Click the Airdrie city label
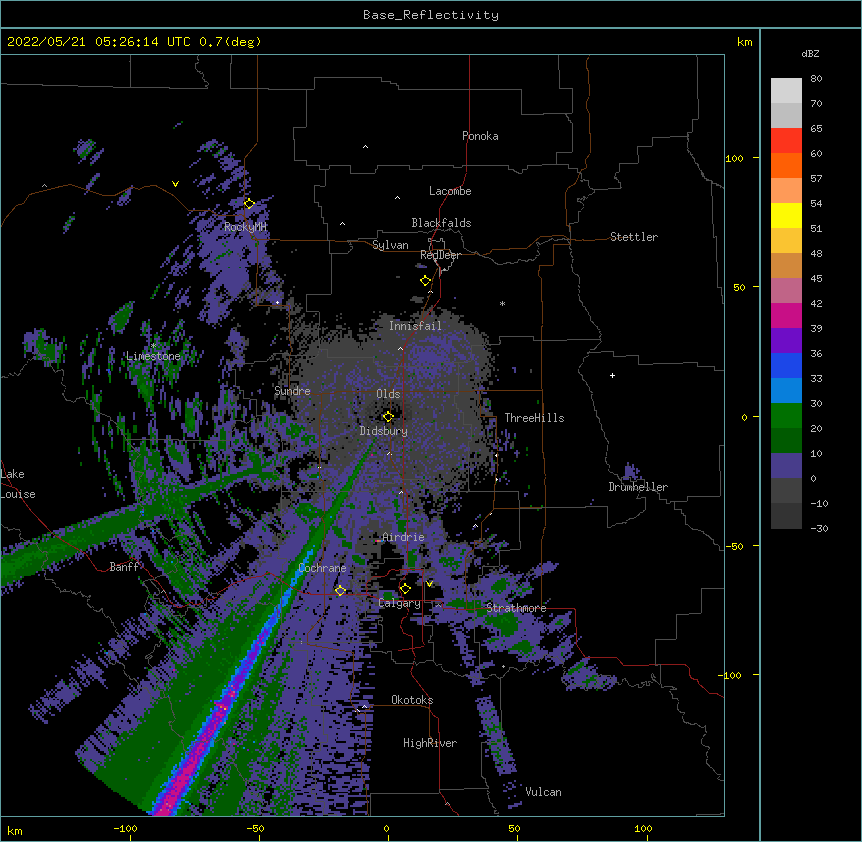862x842 pixels. 404,537
